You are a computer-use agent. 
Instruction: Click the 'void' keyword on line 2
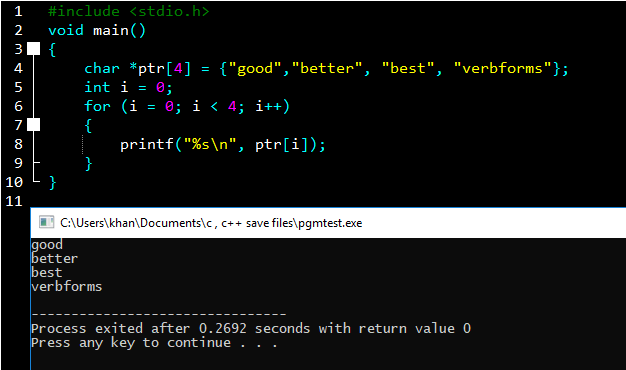click(x=66, y=30)
